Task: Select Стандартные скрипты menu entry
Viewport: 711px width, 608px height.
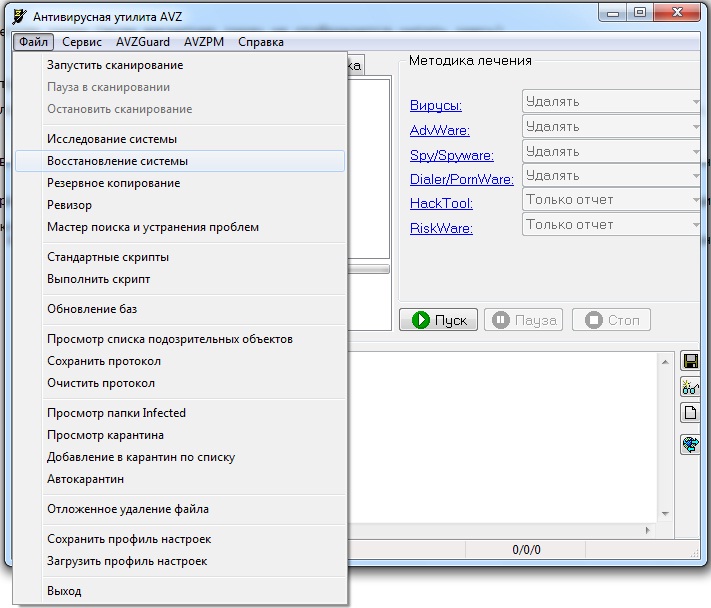Action: click(x=180, y=257)
